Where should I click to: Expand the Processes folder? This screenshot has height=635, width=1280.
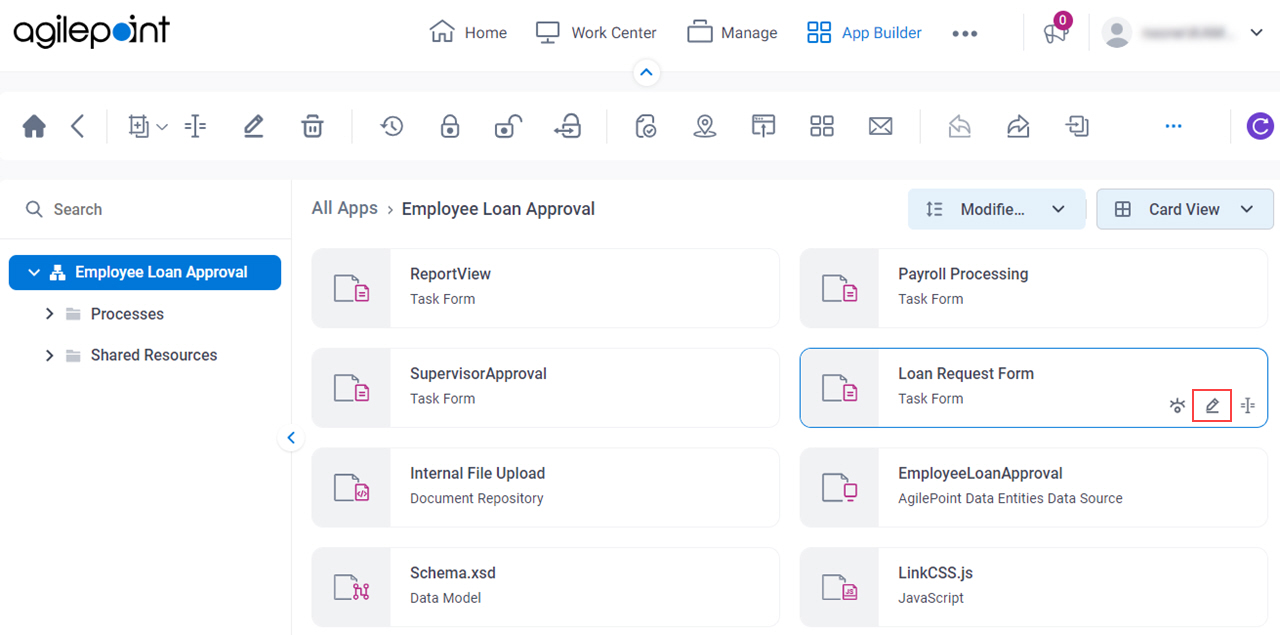(x=49, y=314)
